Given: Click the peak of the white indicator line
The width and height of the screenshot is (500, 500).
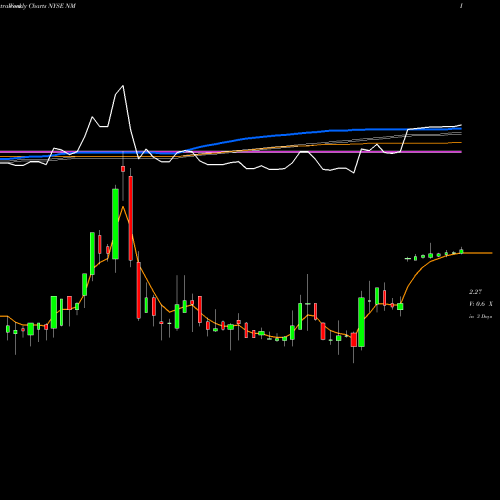Looking at the screenshot, I should (x=123, y=86).
